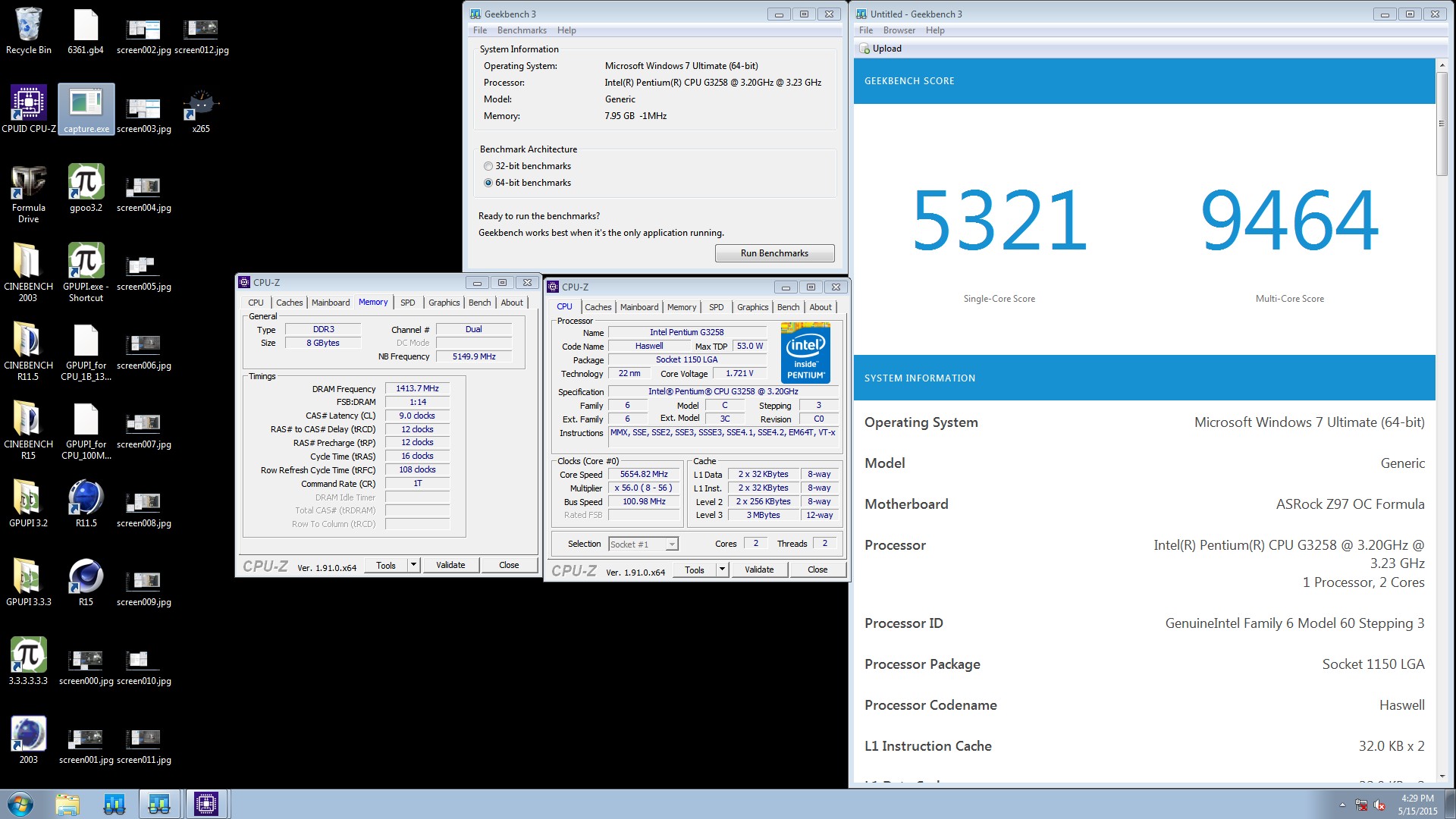The width and height of the screenshot is (1456, 819).
Task: Launch the Formula Drive shortcut
Action: [29, 194]
